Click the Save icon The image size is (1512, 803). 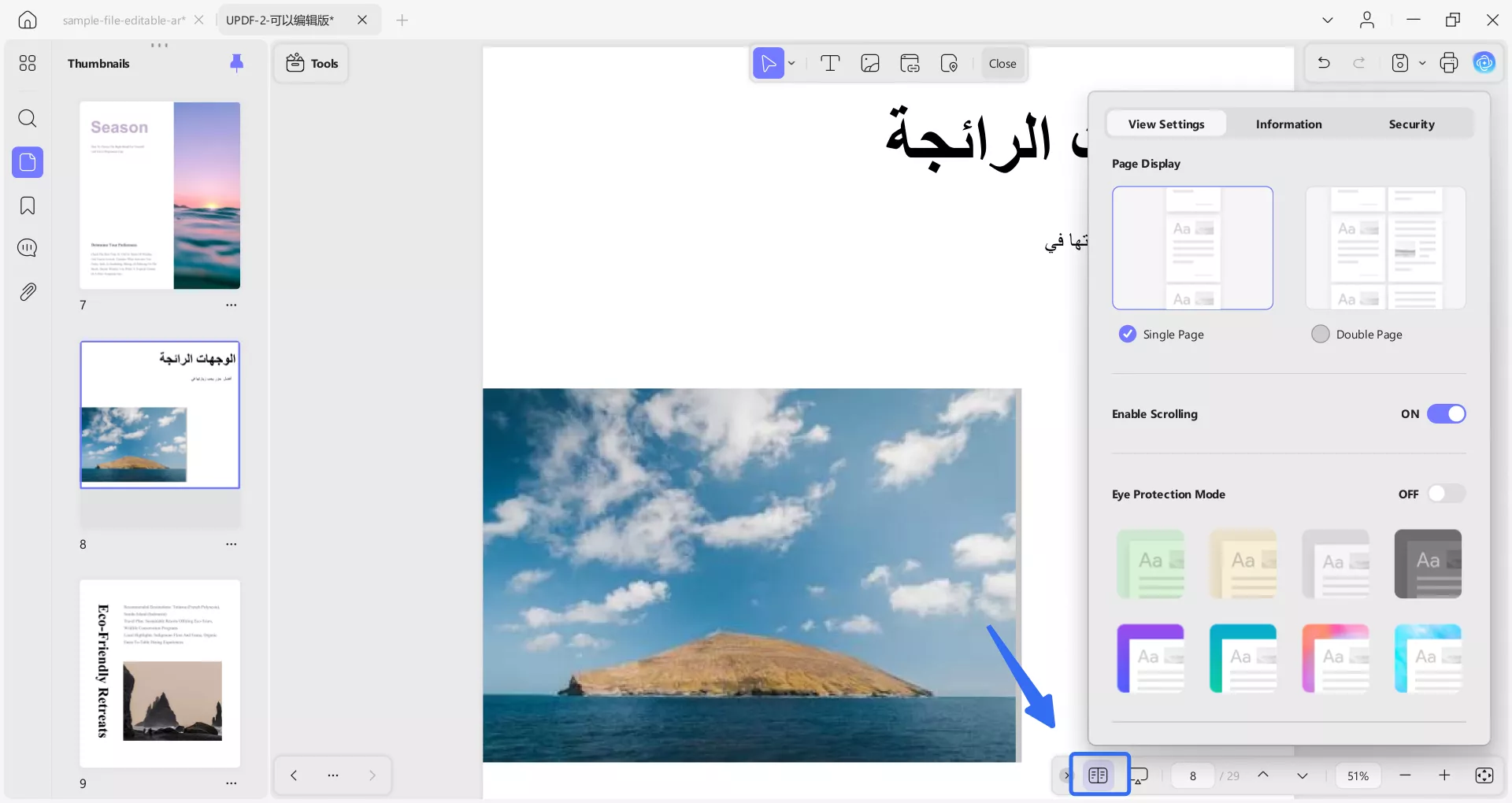(1400, 63)
